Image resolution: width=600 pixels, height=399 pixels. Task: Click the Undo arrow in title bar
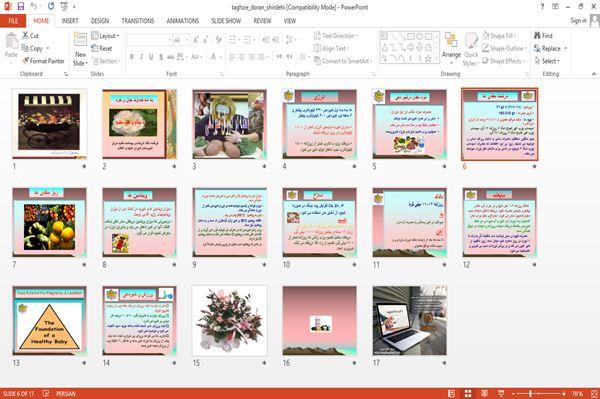pyautogui.click(x=34, y=6)
